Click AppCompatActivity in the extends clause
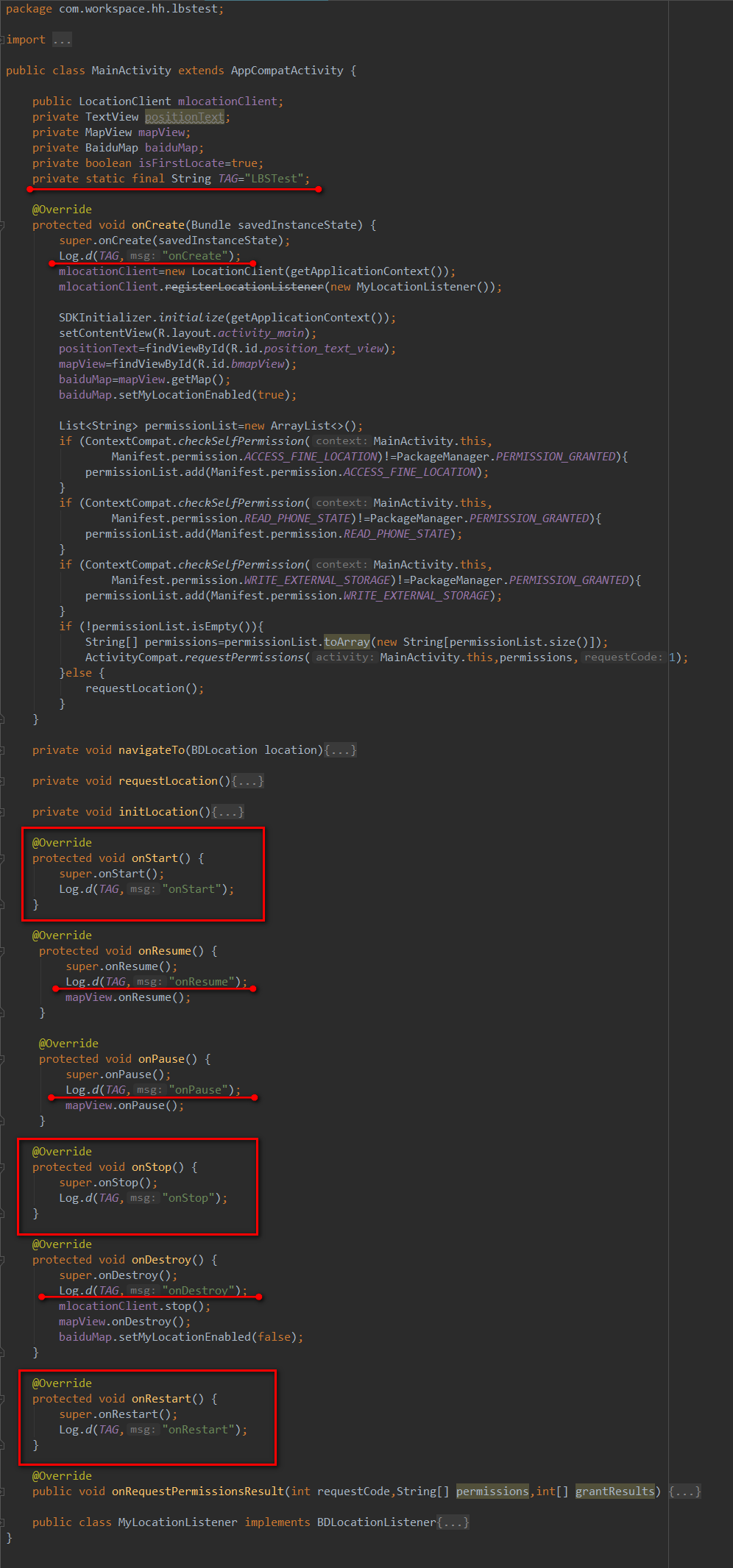 coord(287,71)
